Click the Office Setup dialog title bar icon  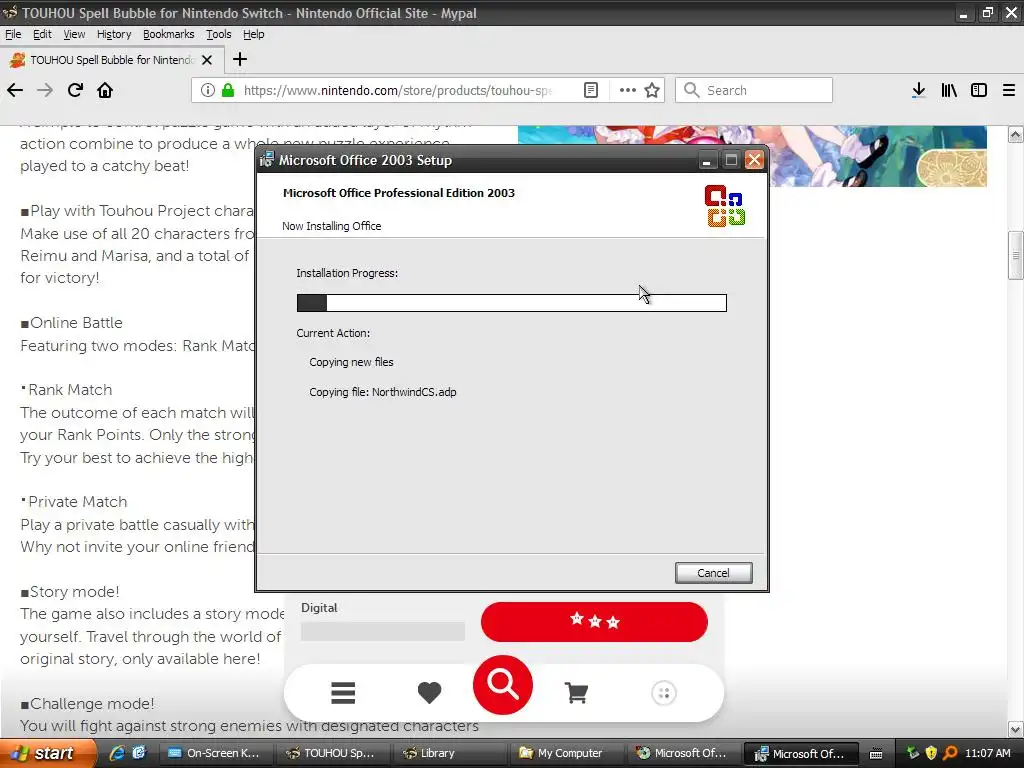(x=266, y=160)
